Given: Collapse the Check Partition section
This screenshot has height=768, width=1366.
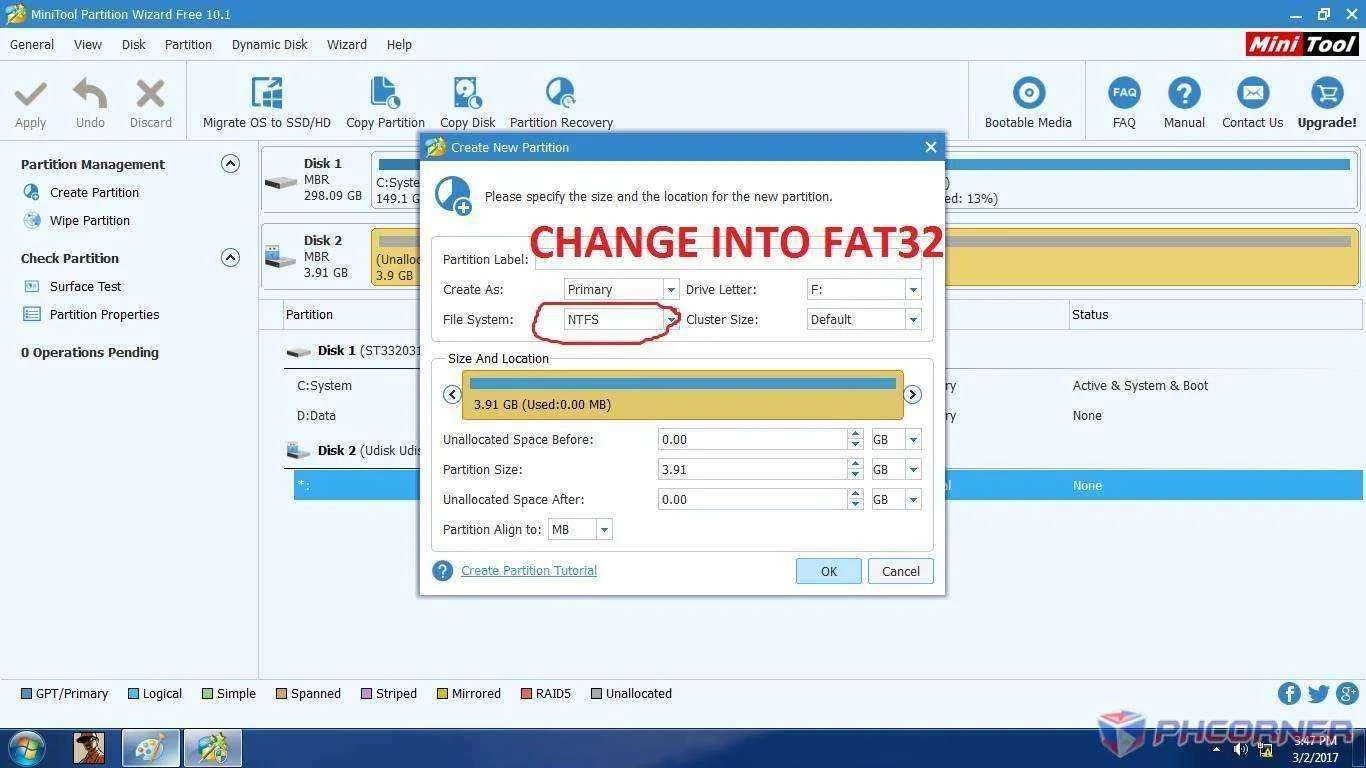Looking at the screenshot, I should 230,258.
